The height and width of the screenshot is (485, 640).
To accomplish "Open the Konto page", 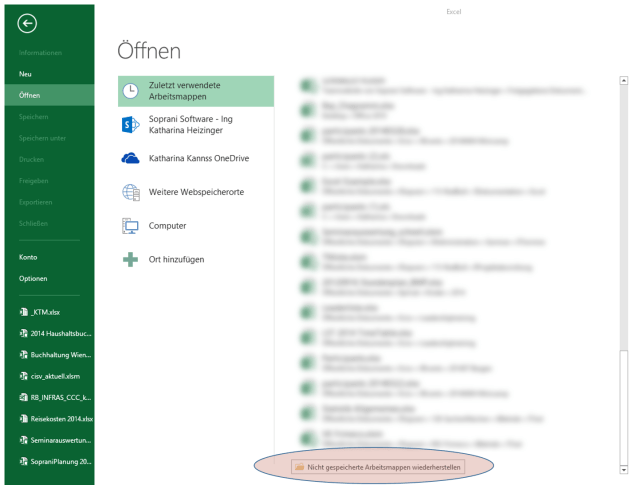I will pos(28,257).
